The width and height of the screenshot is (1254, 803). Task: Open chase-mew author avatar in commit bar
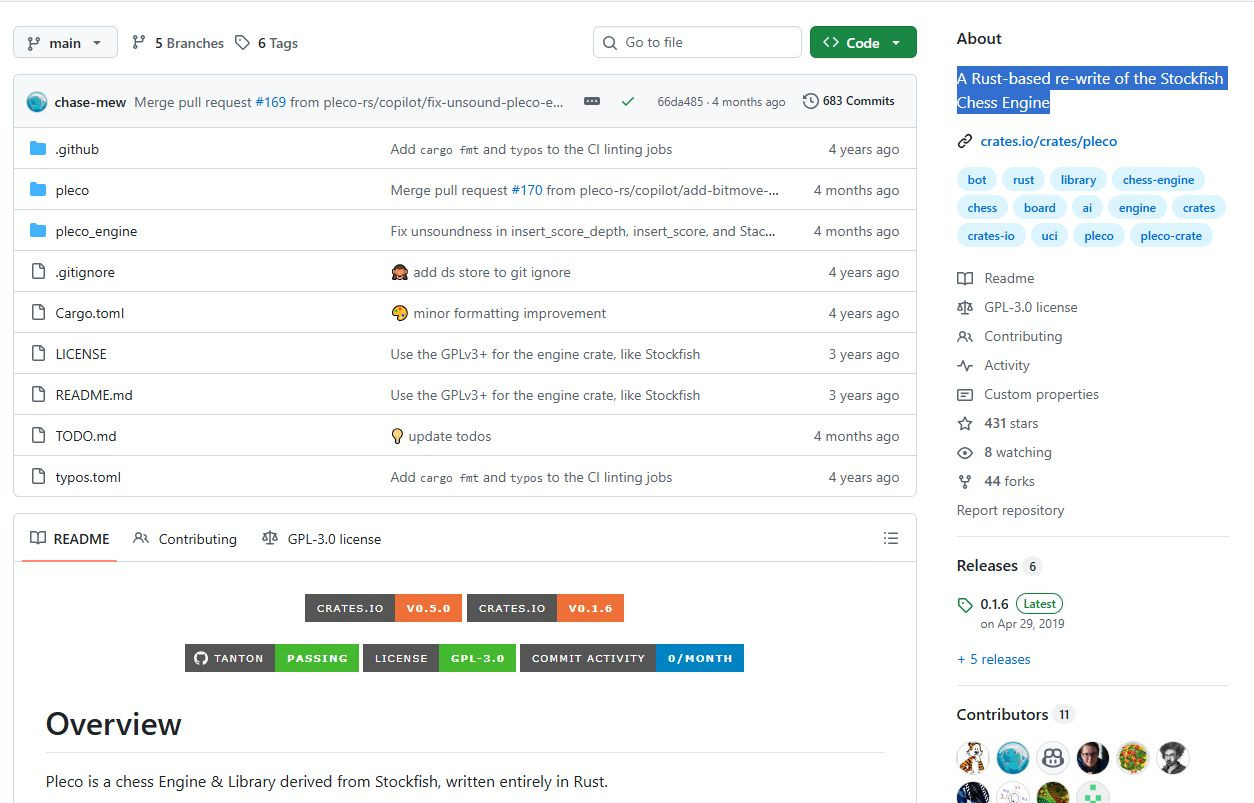[x=37, y=102]
